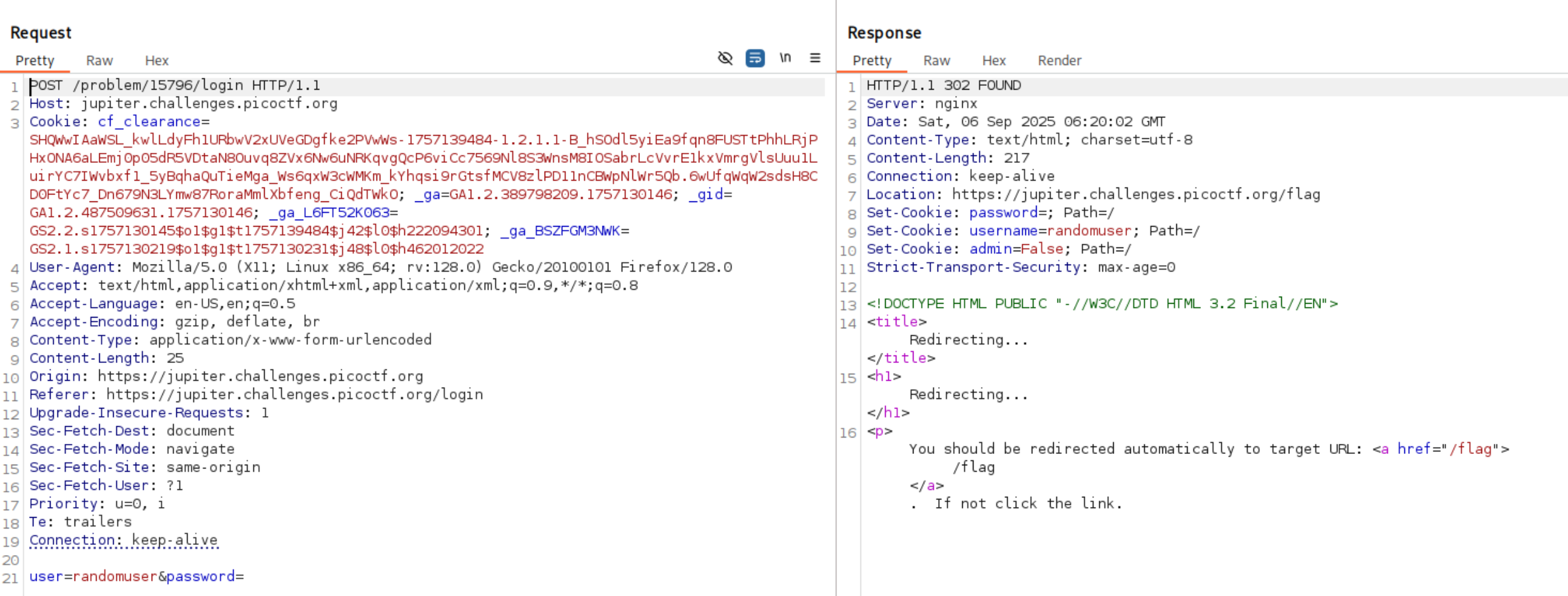Click the _ga_L6FT52K063 cookie name
Screen dimensions: 1568x596
330,213
